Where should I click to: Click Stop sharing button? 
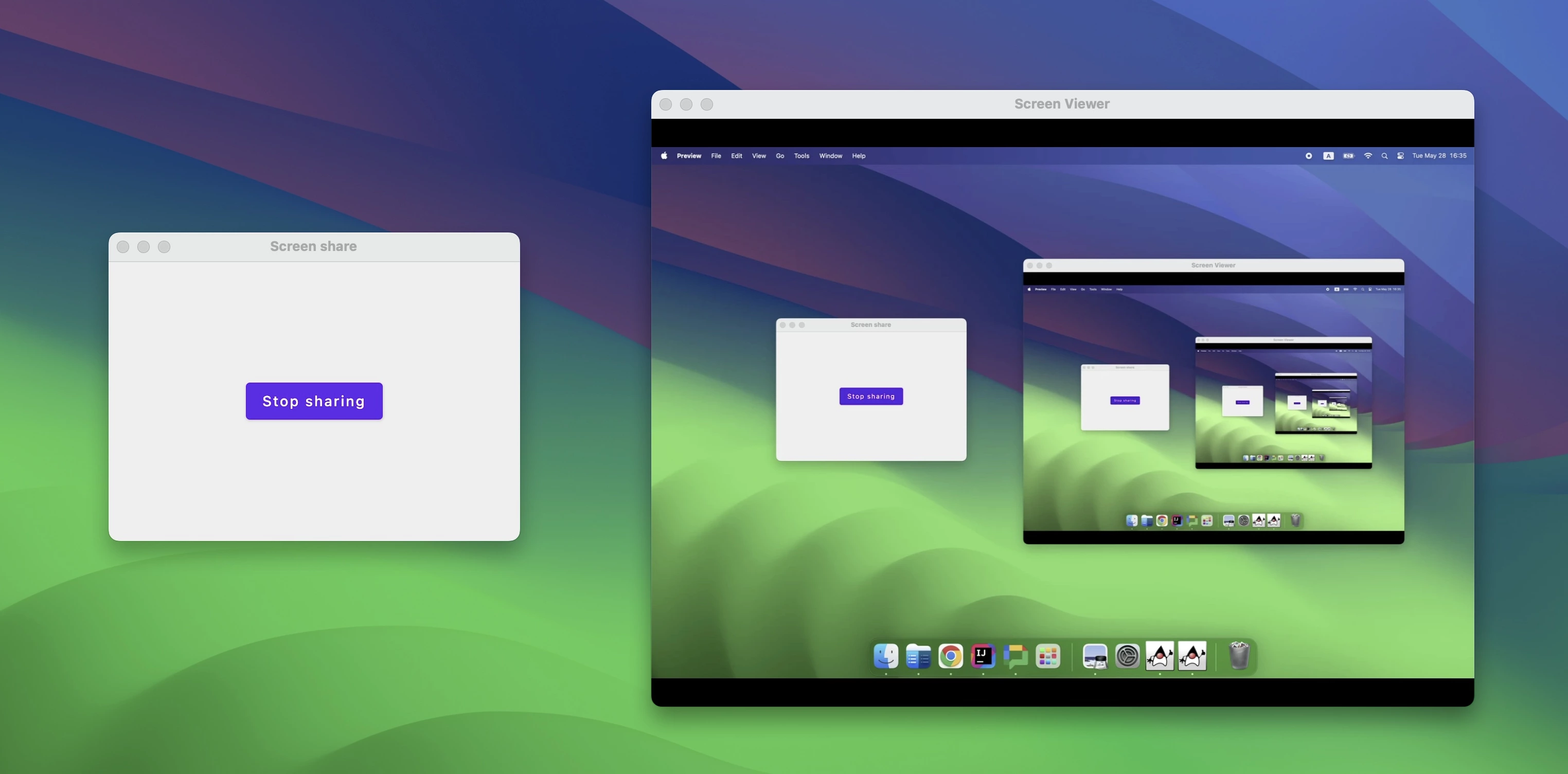[314, 400]
